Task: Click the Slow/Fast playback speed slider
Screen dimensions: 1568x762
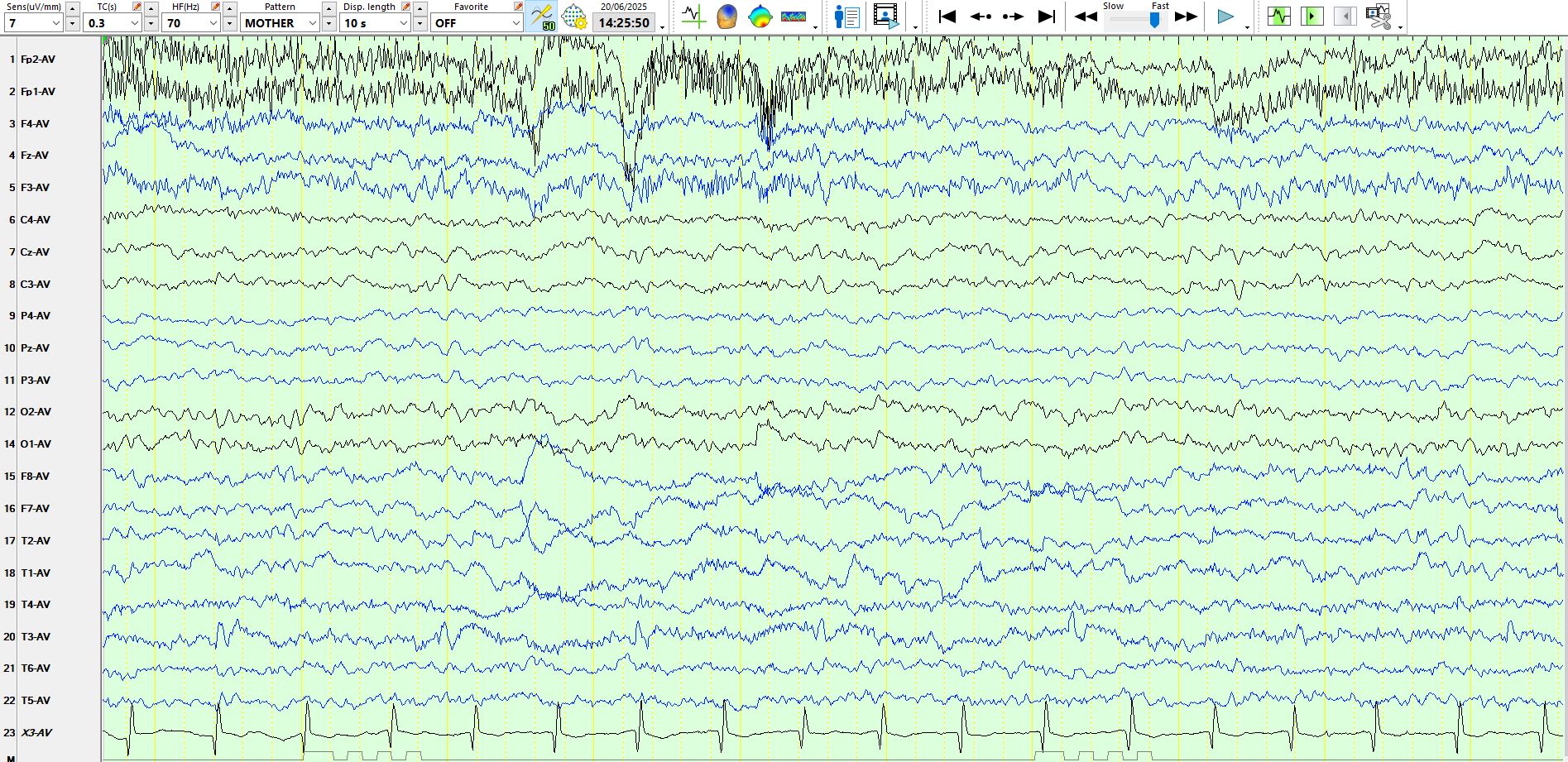Action: pyautogui.click(x=1136, y=20)
